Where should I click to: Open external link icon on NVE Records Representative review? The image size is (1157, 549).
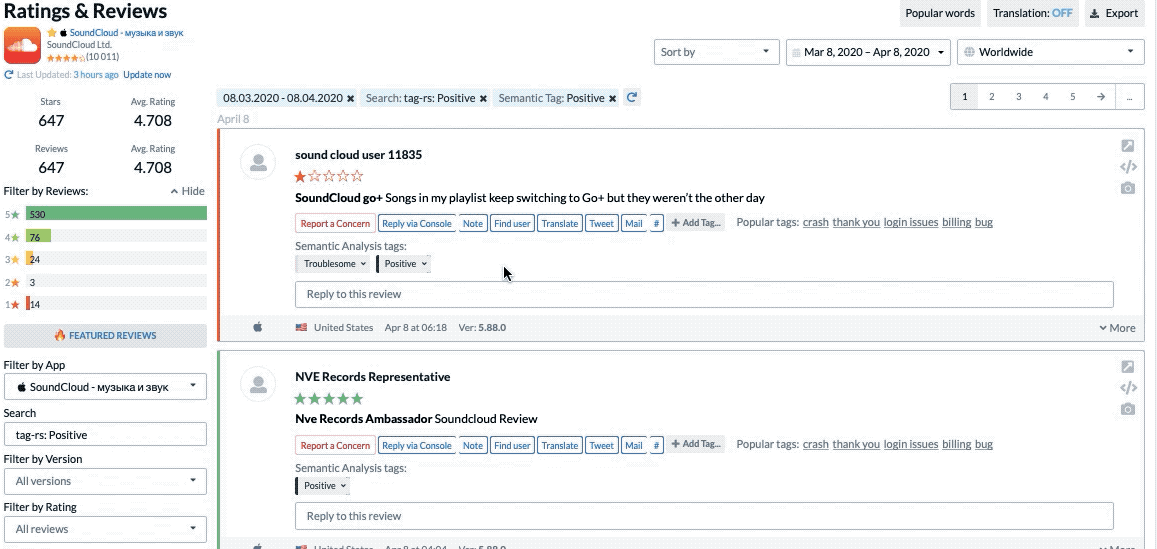pyautogui.click(x=1127, y=367)
